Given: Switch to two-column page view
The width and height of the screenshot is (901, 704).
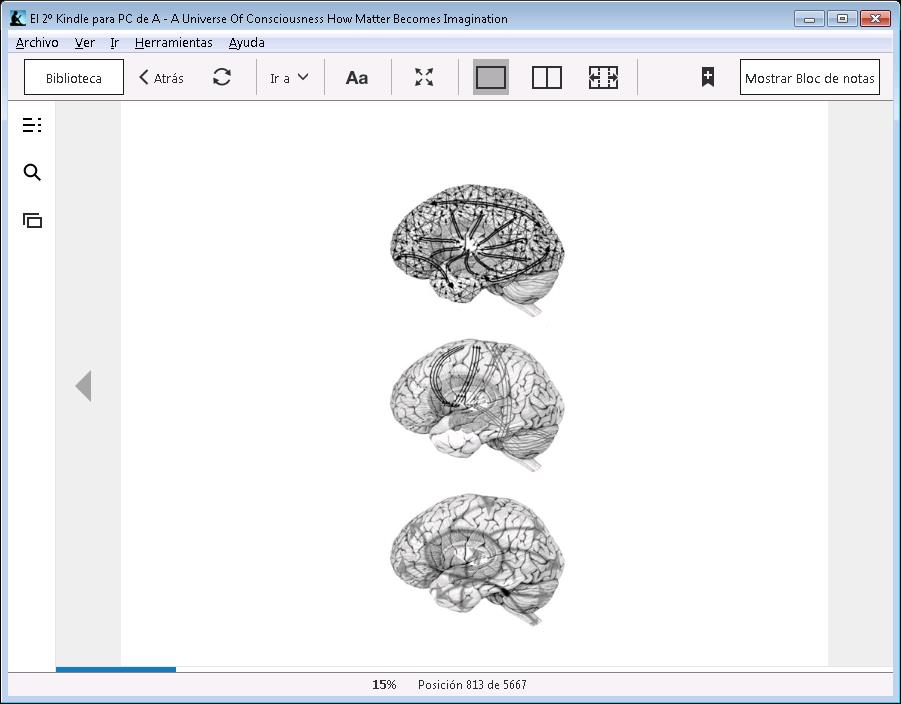Looking at the screenshot, I should point(547,77).
